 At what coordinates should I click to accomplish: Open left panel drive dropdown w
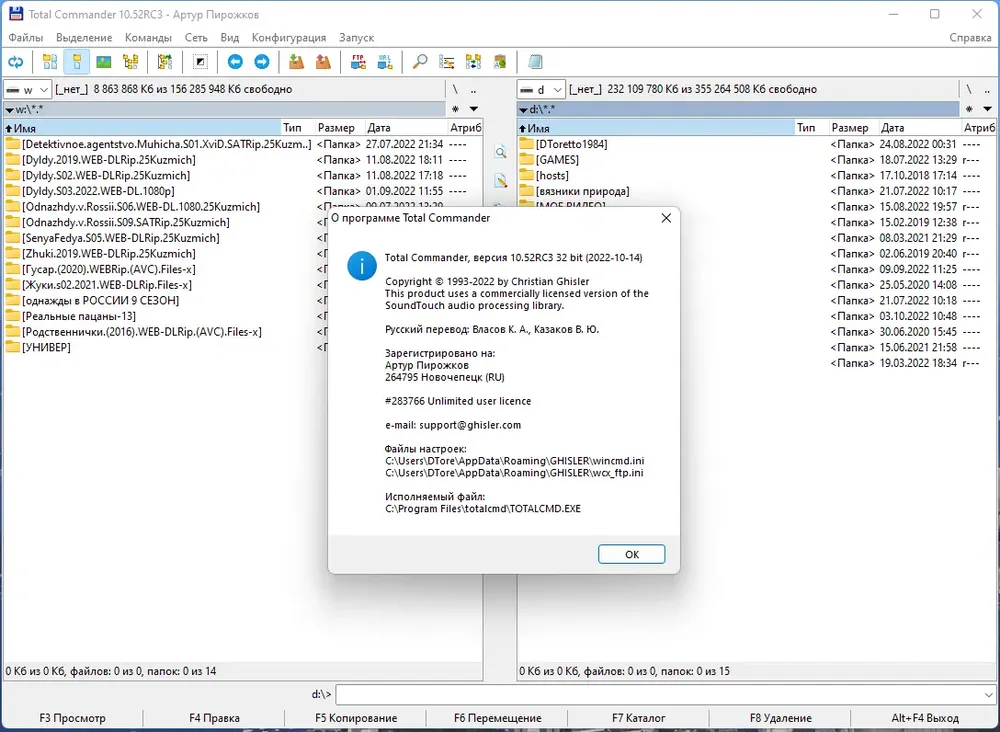click(27, 89)
